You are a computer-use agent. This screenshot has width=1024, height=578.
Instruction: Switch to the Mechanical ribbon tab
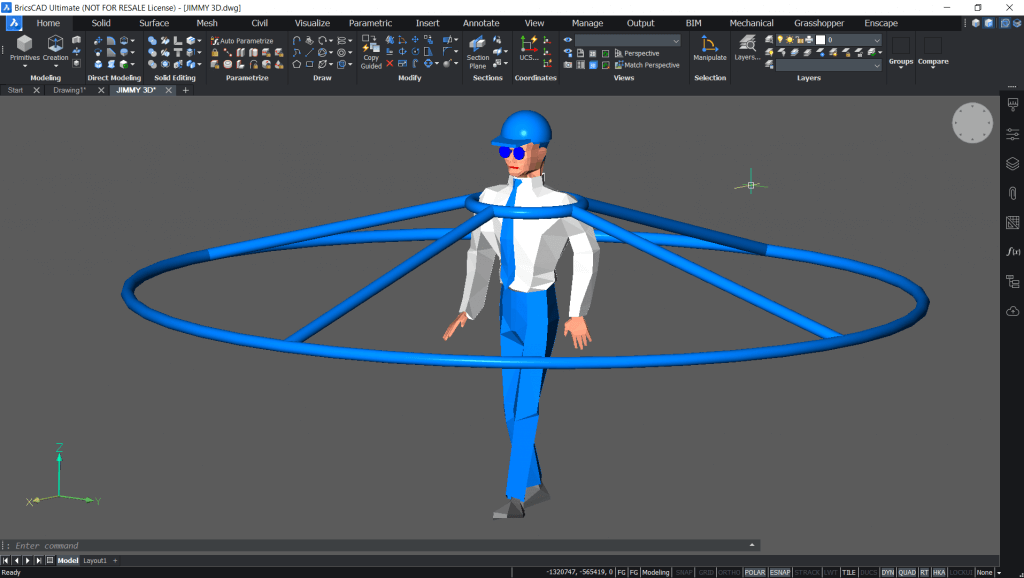point(751,22)
